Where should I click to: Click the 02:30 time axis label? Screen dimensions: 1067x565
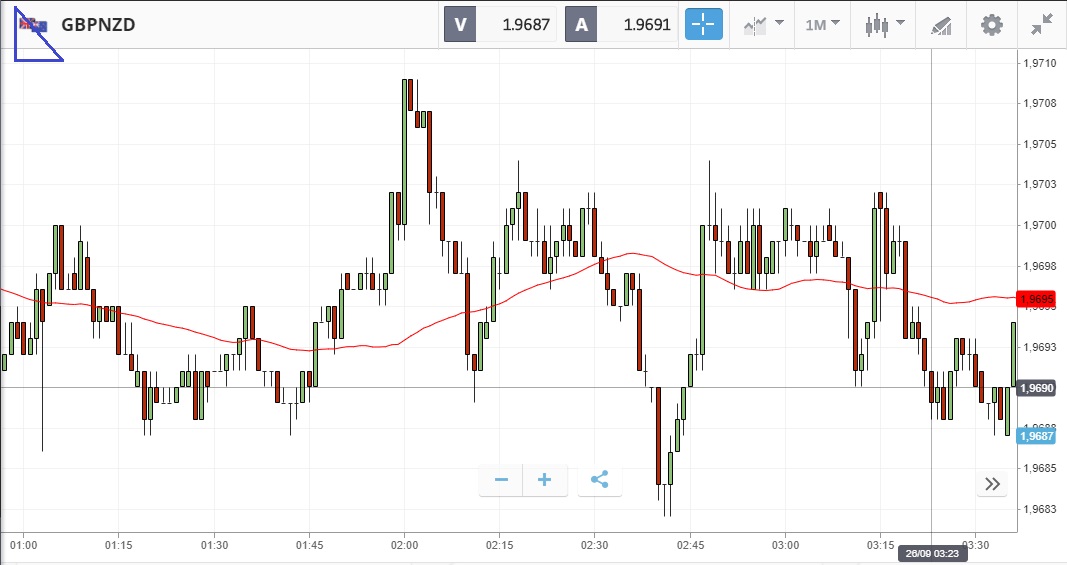594,546
